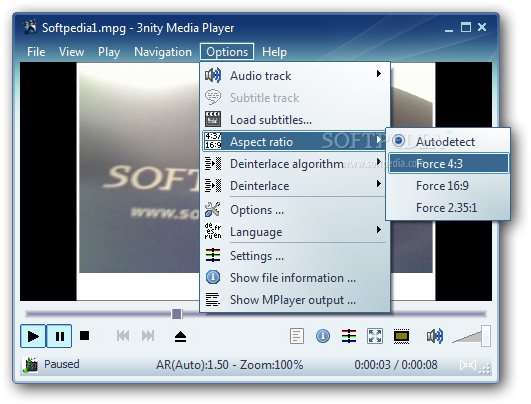Click the colored settings sliders icon in the toolbar
Viewport: 531px width, 404px height.
349,336
